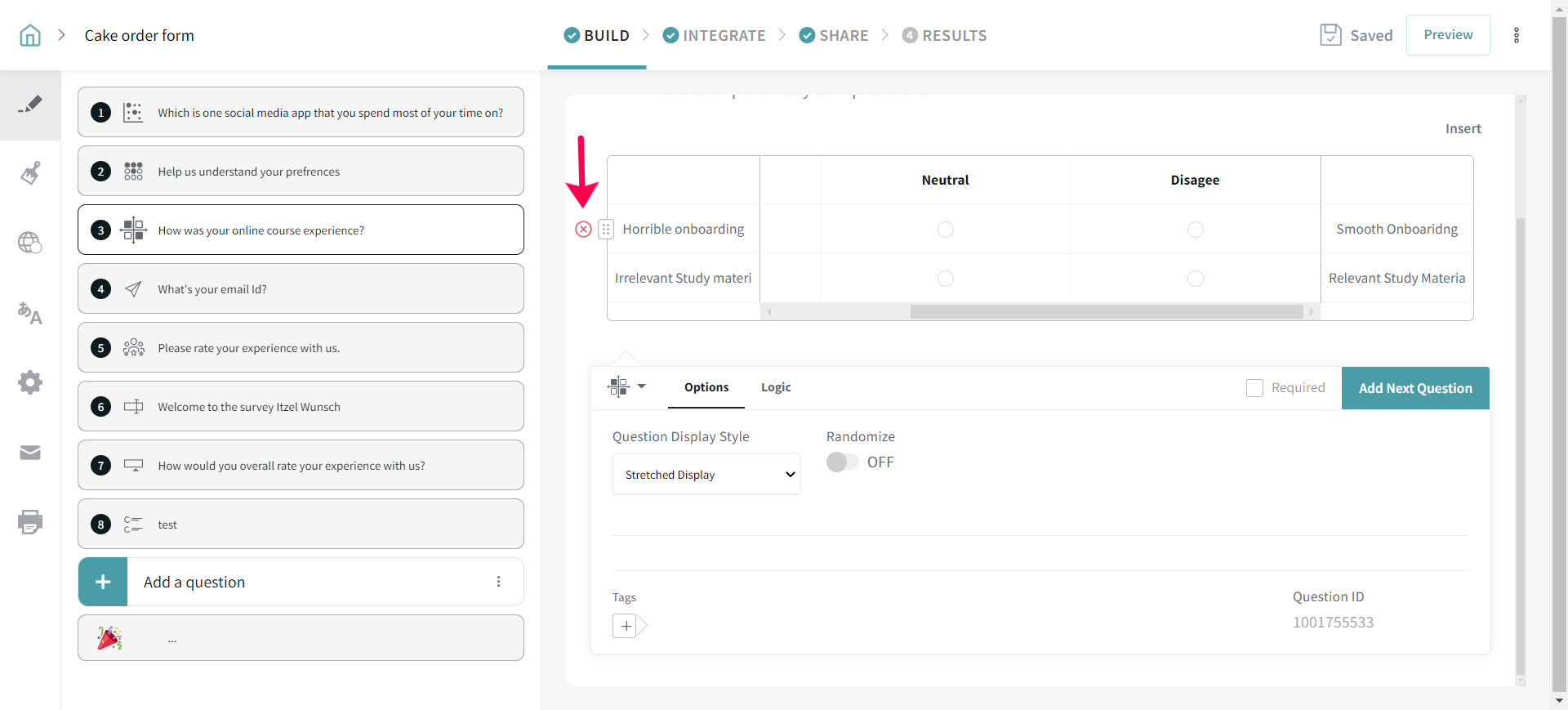Screen dimensions: 1568x710
Task: Open the printer icon in sidebar
Action: [x=30, y=522]
